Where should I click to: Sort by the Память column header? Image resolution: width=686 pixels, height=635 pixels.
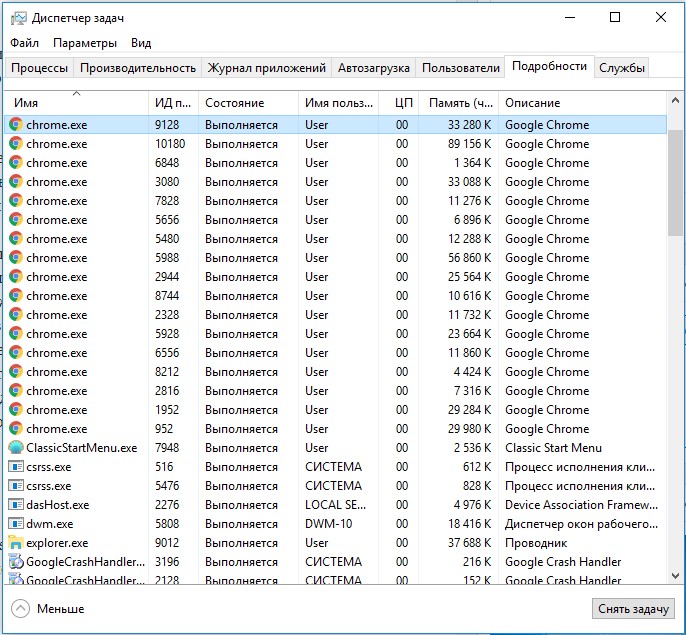pos(458,103)
